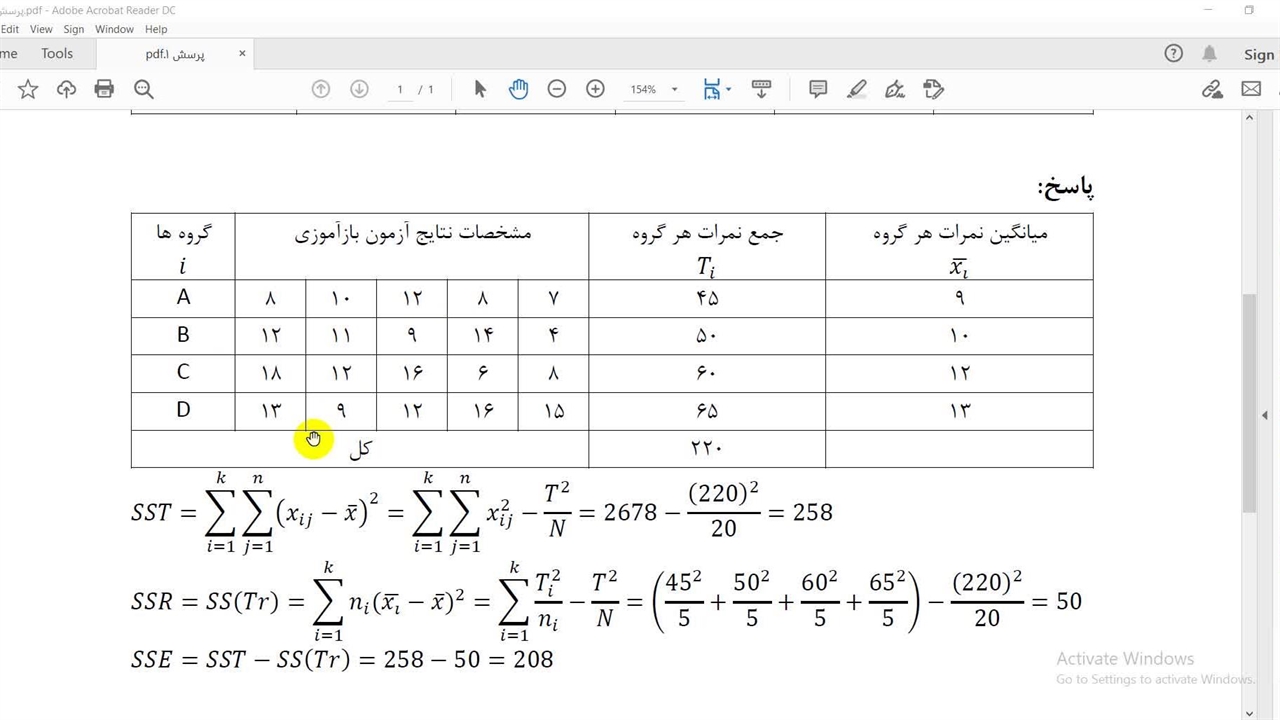Switch to the Tools tab
Viewport: 1280px width, 720px height.
(57, 54)
